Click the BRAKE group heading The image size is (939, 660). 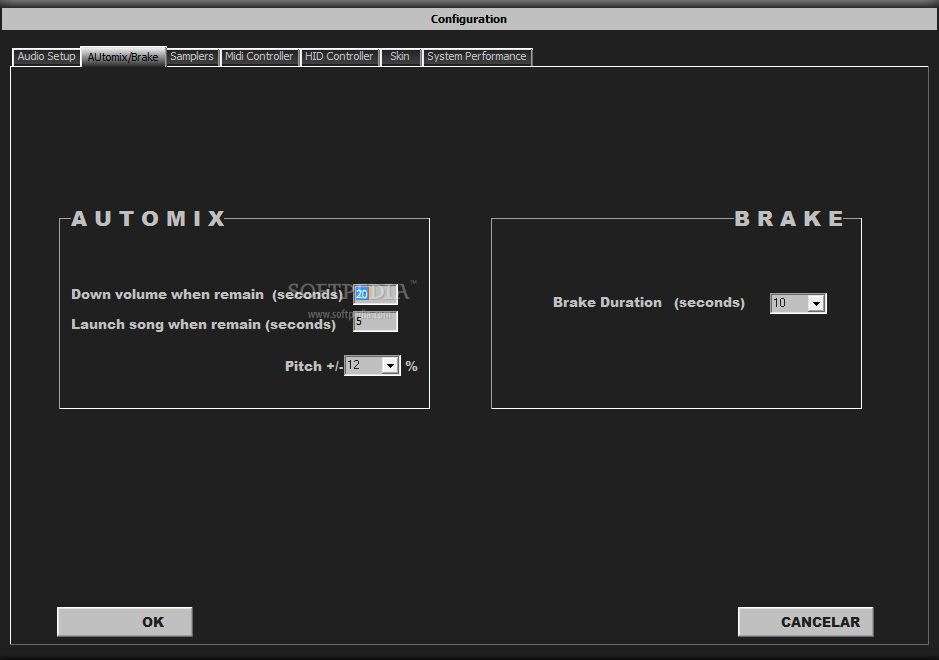tap(789, 219)
